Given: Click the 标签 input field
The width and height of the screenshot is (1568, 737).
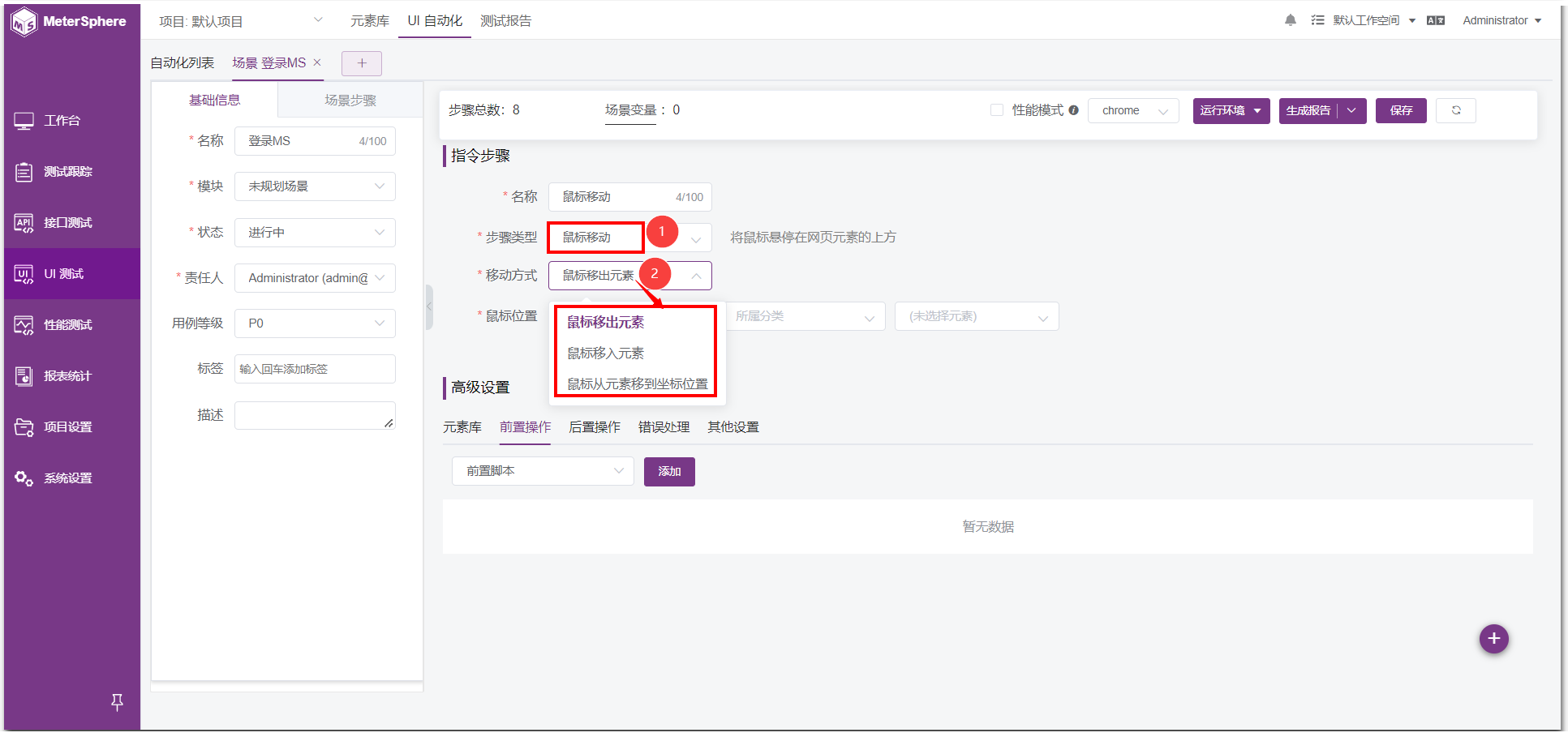Looking at the screenshot, I should tap(315, 369).
